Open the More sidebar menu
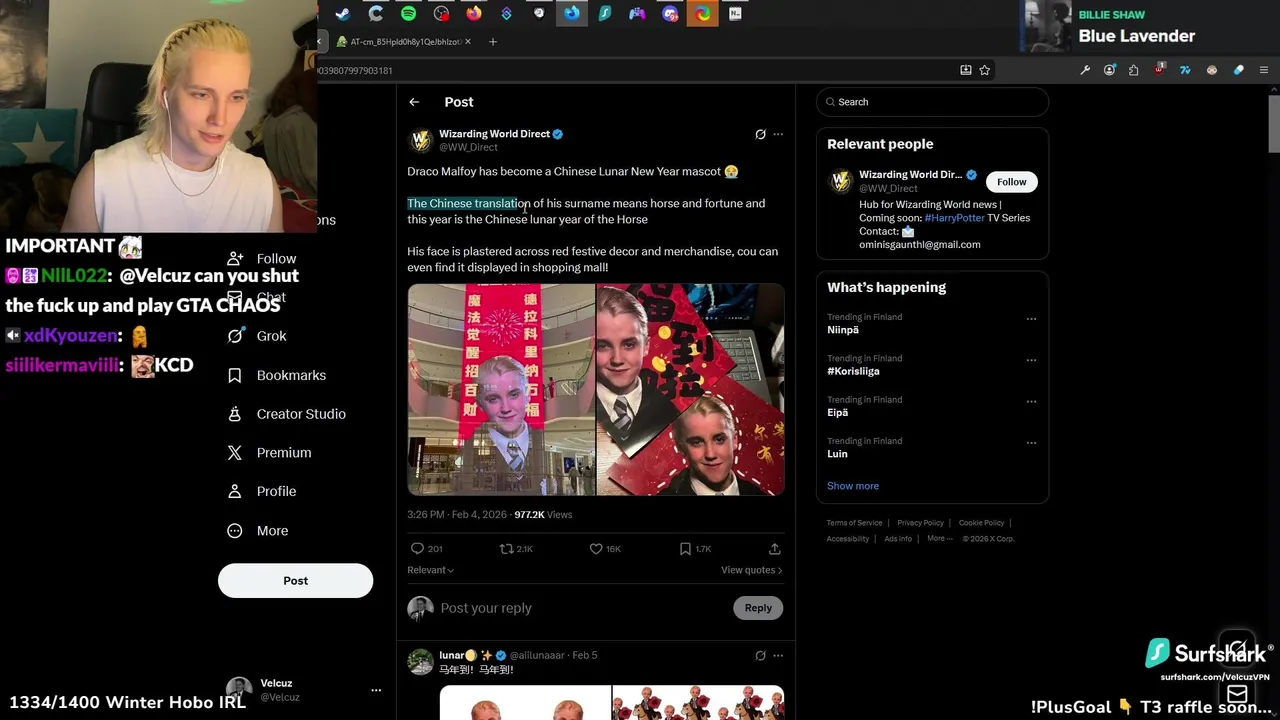Screen dimensions: 1280x720 coord(257,531)
